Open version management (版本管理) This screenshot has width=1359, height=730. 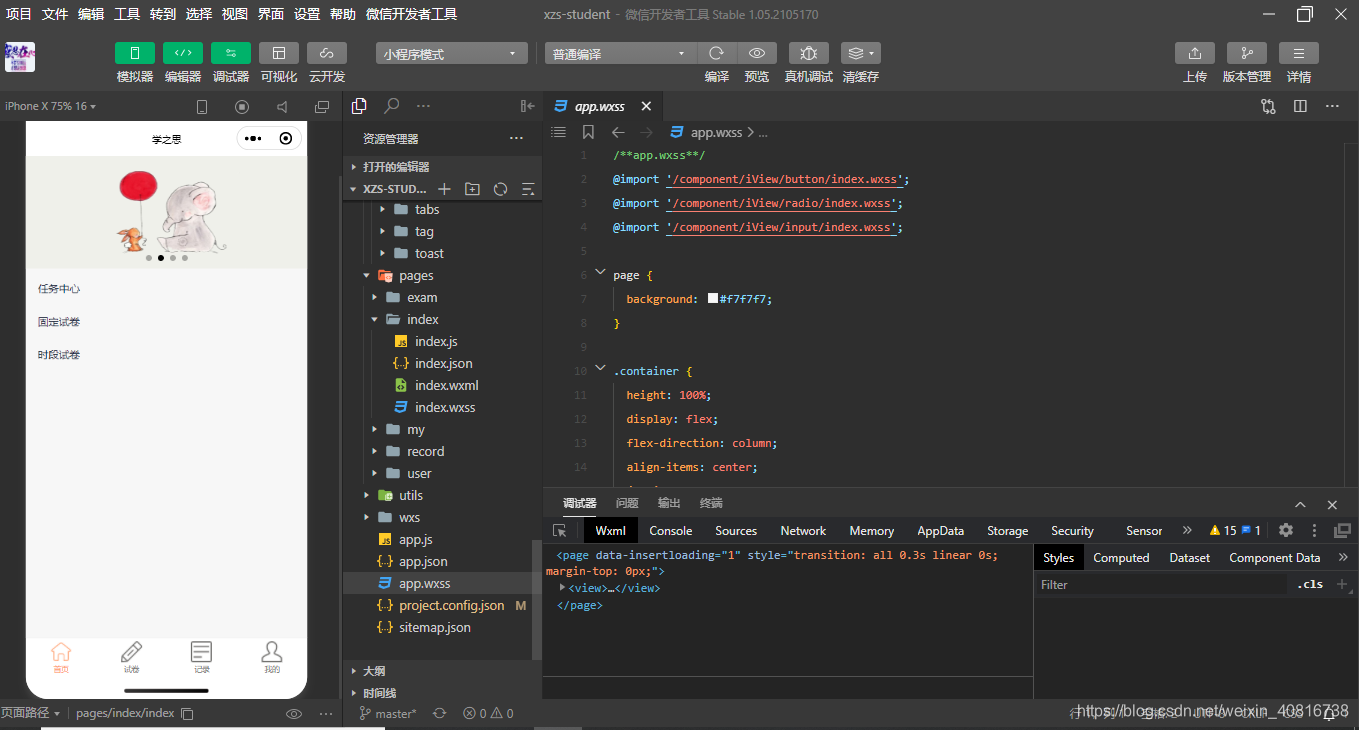click(x=1247, y=53)
